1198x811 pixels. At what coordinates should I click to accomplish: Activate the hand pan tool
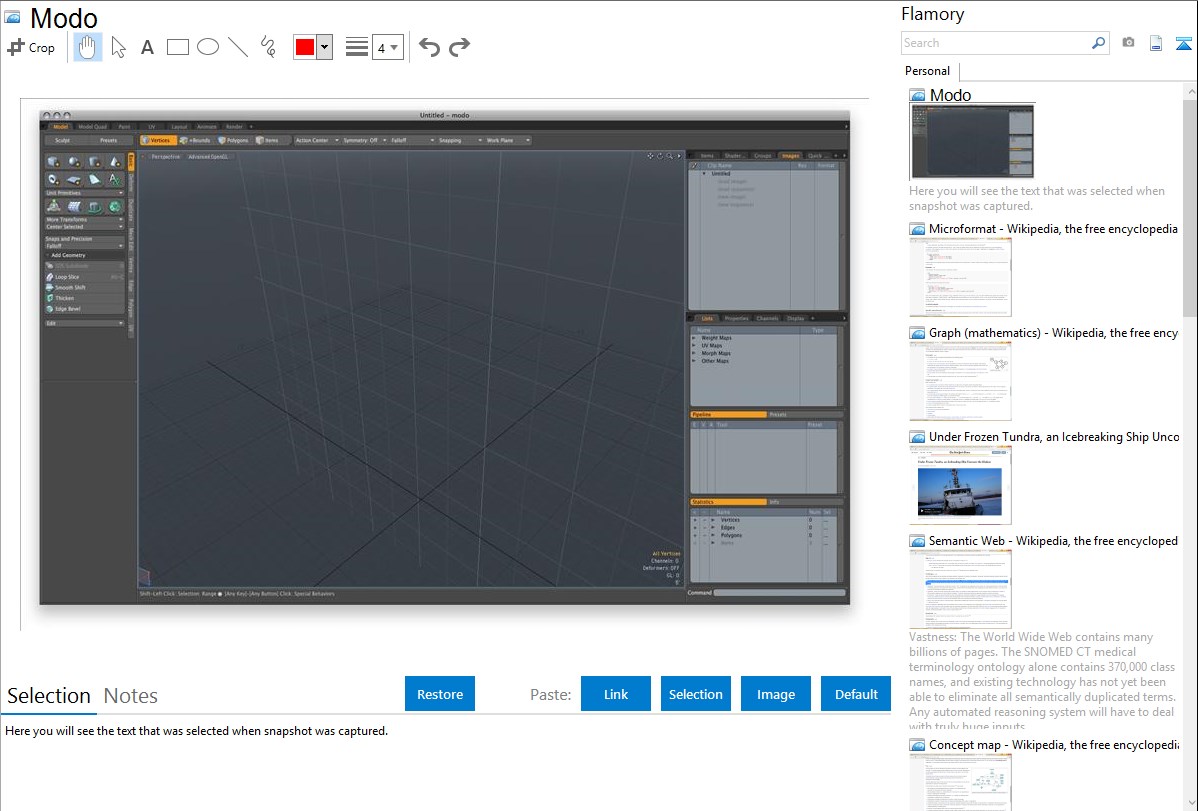click(x=87, y=47)
